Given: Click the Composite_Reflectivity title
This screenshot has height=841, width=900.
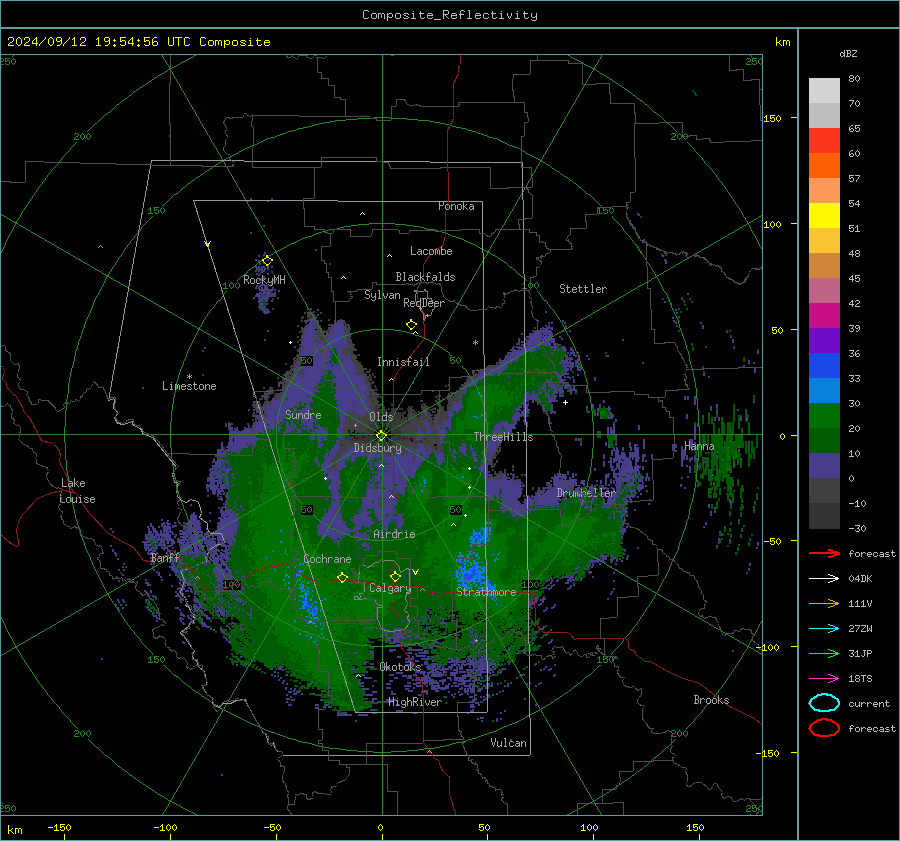Looking at the screenshot, I should (x=449, y=15).
